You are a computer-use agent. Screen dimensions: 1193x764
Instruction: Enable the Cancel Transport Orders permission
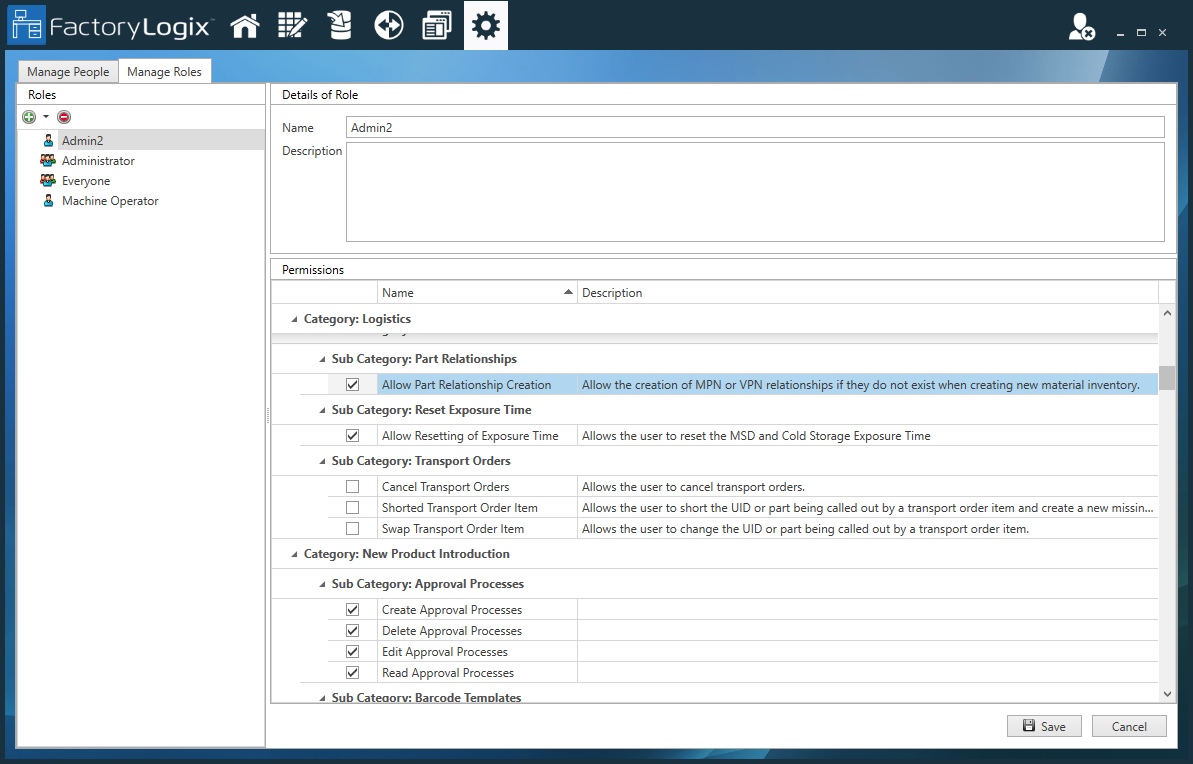tap(352, 486)
